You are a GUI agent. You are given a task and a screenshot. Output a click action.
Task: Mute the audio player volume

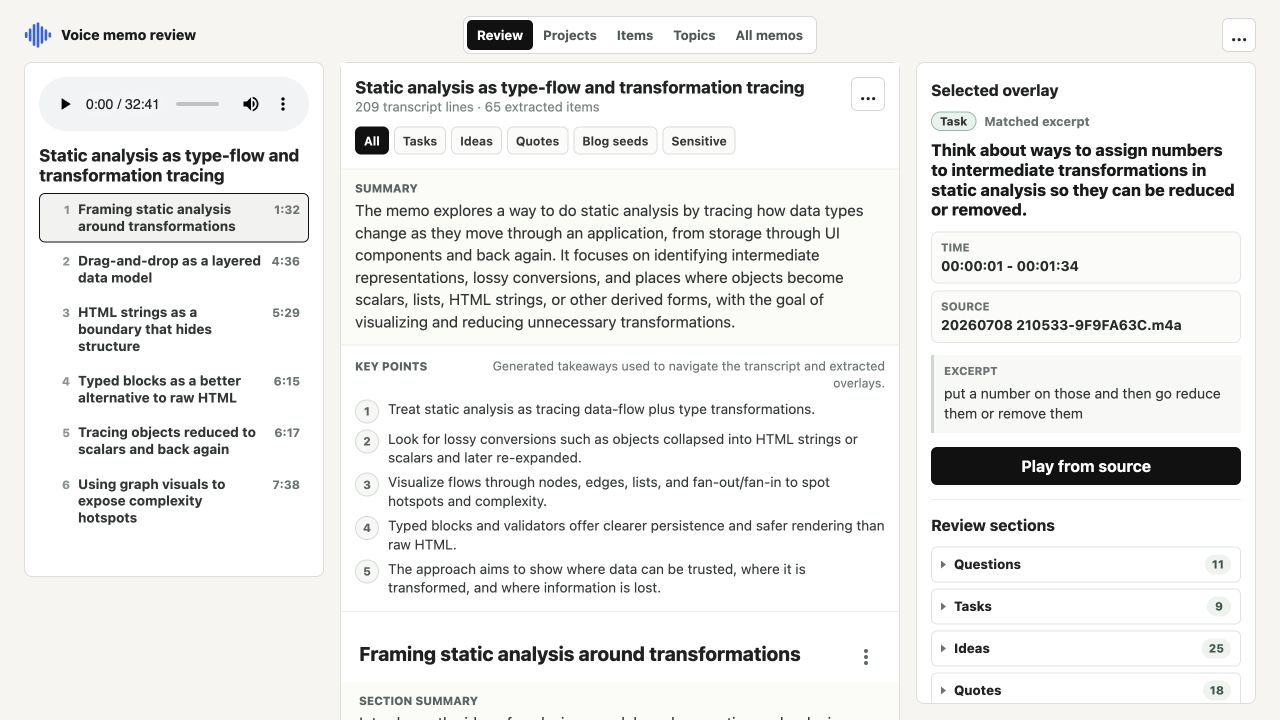pyautogui.click(x=251, y=104)
